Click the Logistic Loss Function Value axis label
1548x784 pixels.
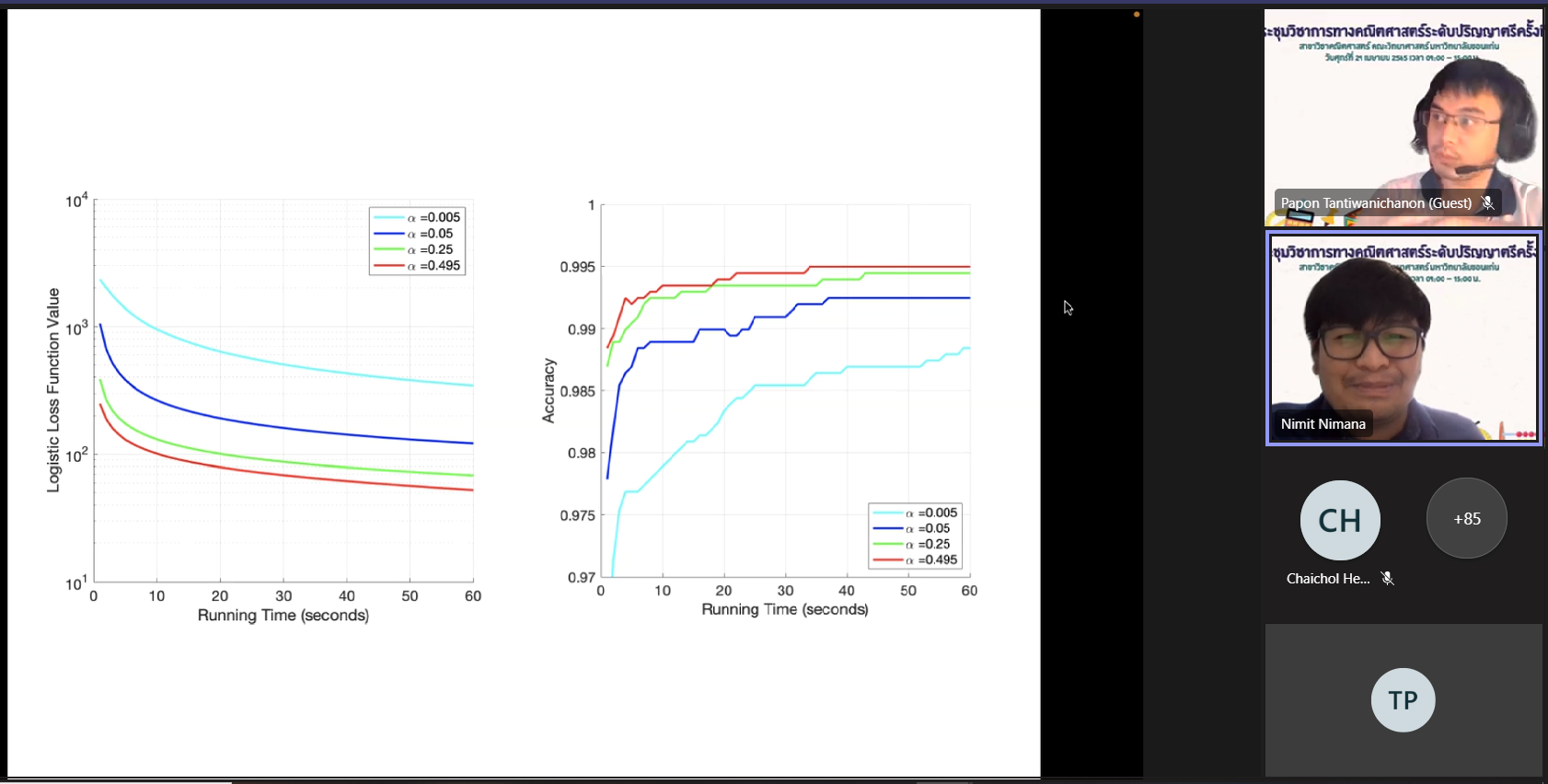pyautogui.click(x=53, y=390)
